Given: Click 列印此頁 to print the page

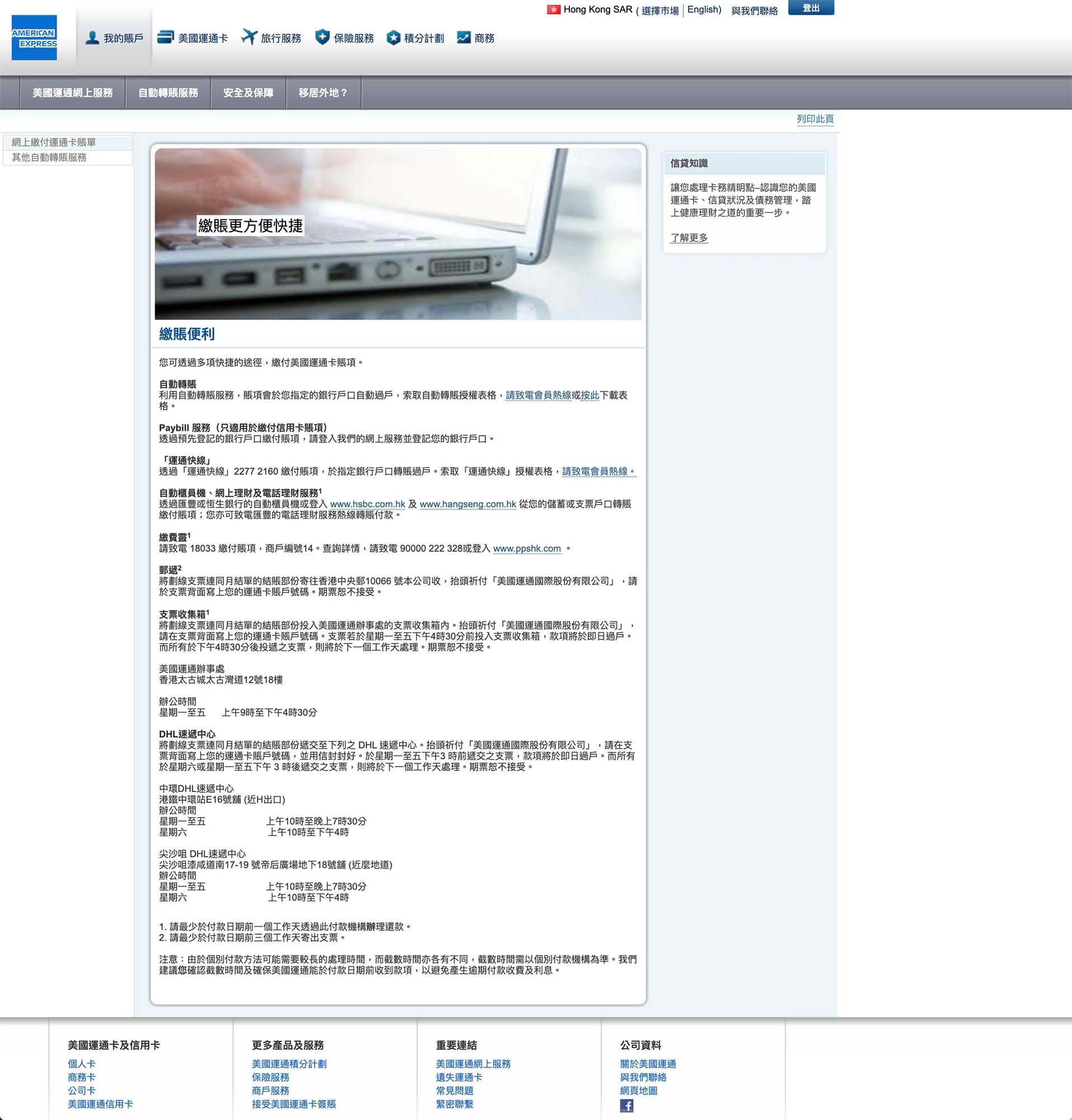Looking at the screenshot, I should [x=815, y=119].
